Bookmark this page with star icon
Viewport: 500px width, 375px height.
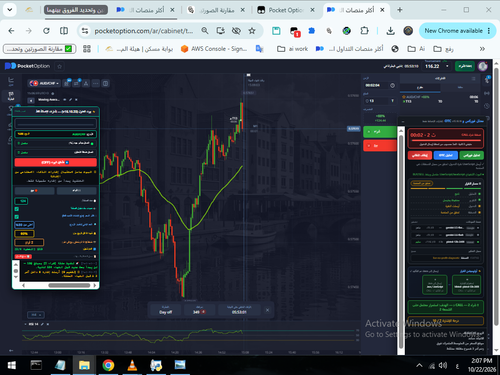point(252,31)
